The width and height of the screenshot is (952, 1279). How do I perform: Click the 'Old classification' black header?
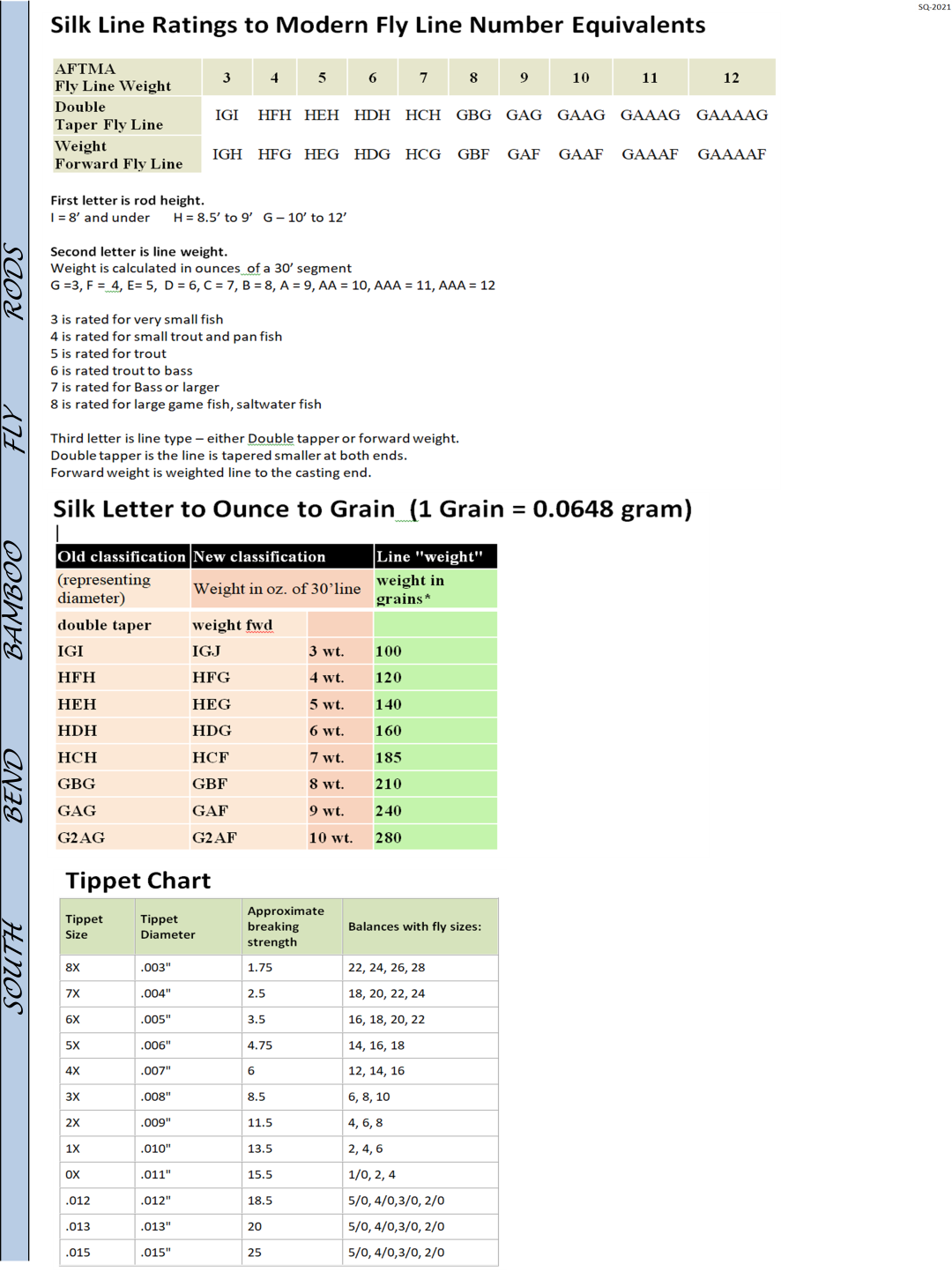(123, 556)
